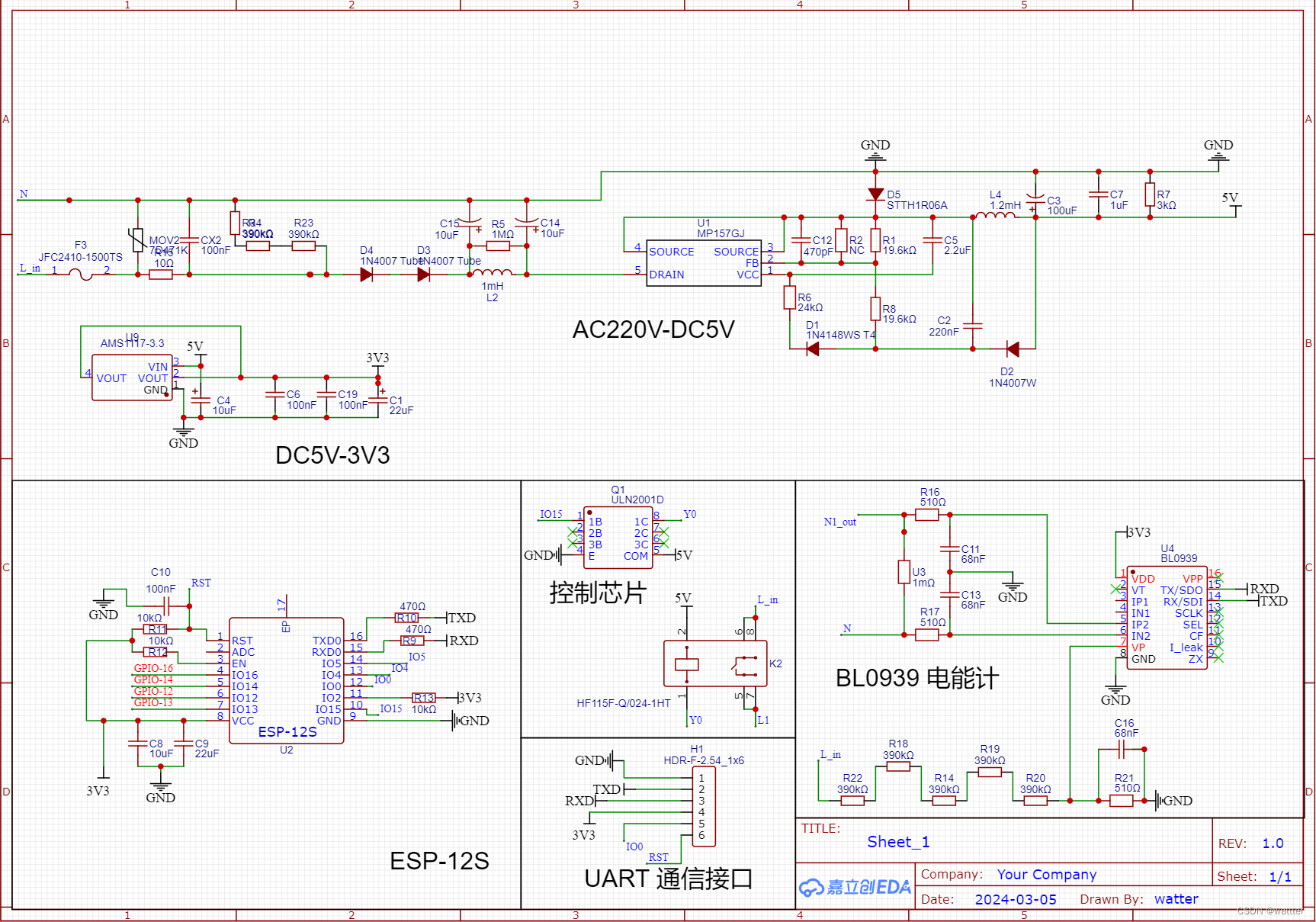Select the U3 1mΩ shunt resistor

tap(904, 572)
